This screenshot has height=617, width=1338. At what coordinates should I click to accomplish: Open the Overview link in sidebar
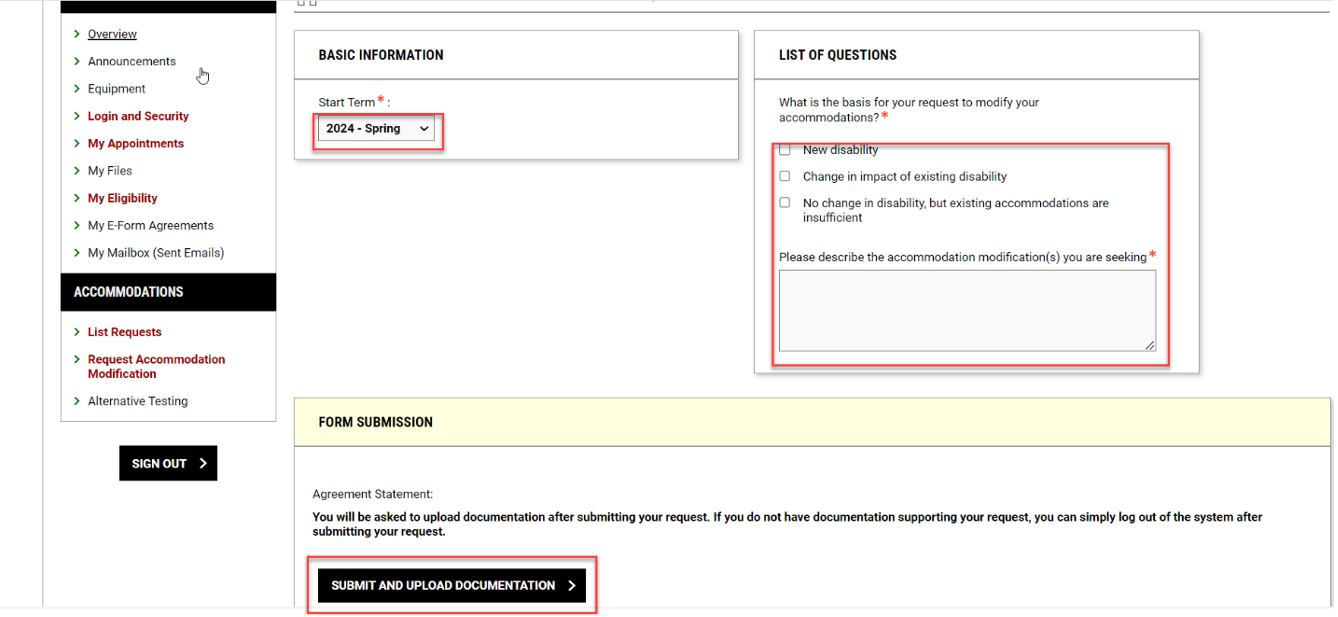pos(112,34)
